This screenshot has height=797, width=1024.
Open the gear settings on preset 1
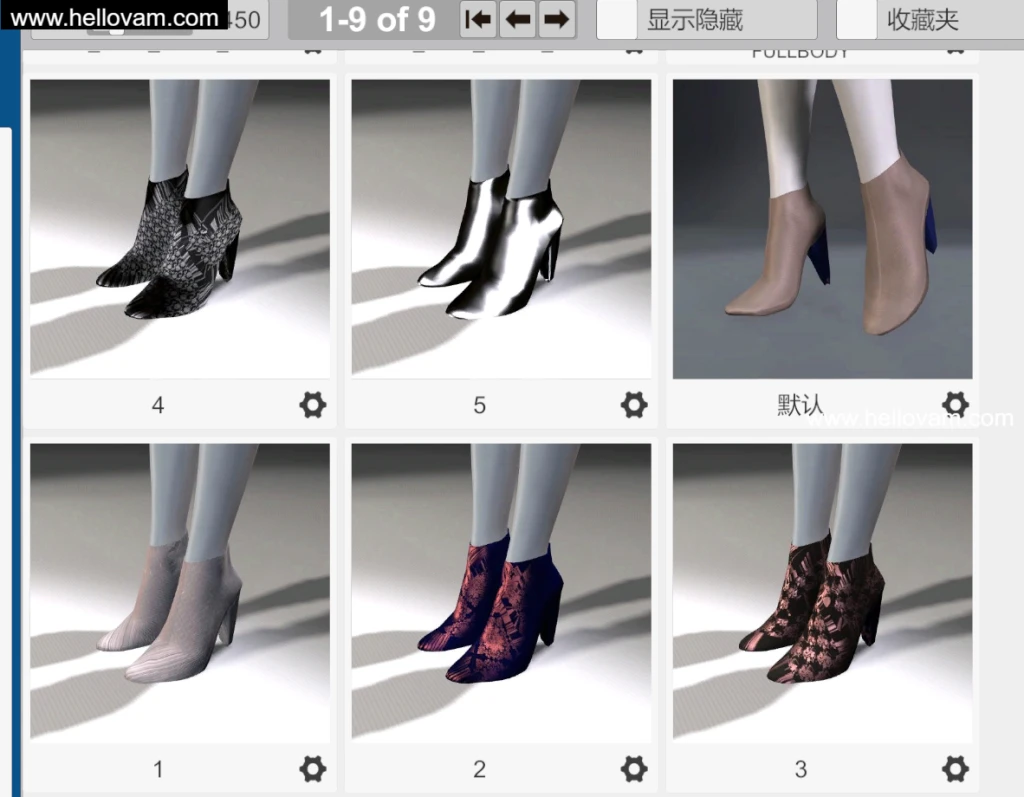(x=313, y=769)
